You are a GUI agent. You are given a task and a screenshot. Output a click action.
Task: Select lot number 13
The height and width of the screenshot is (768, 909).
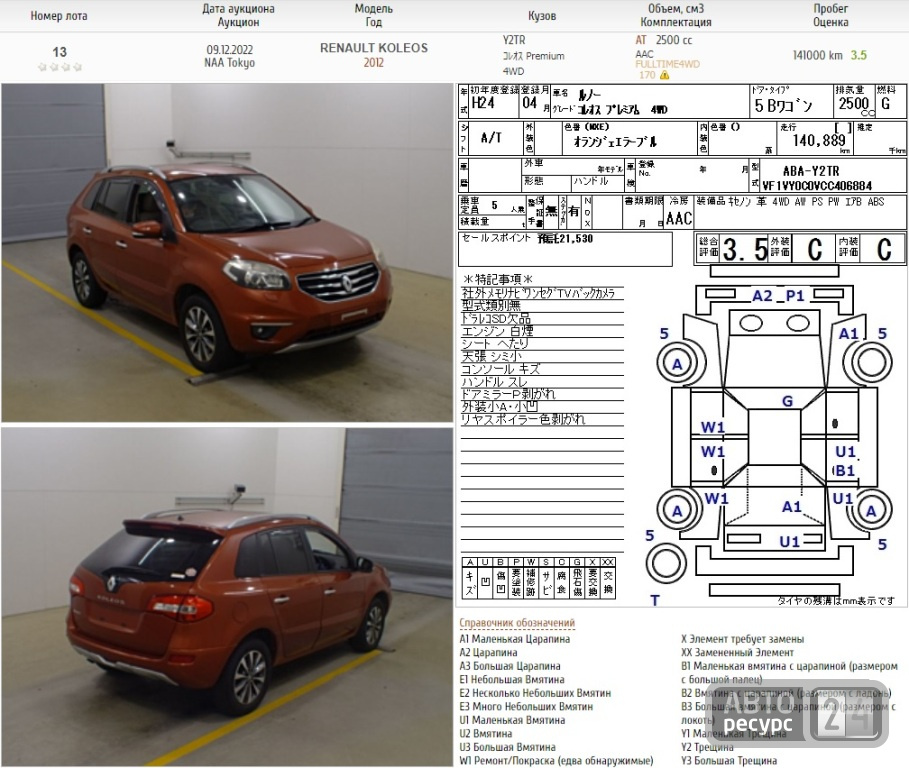(x=60, y=52)
